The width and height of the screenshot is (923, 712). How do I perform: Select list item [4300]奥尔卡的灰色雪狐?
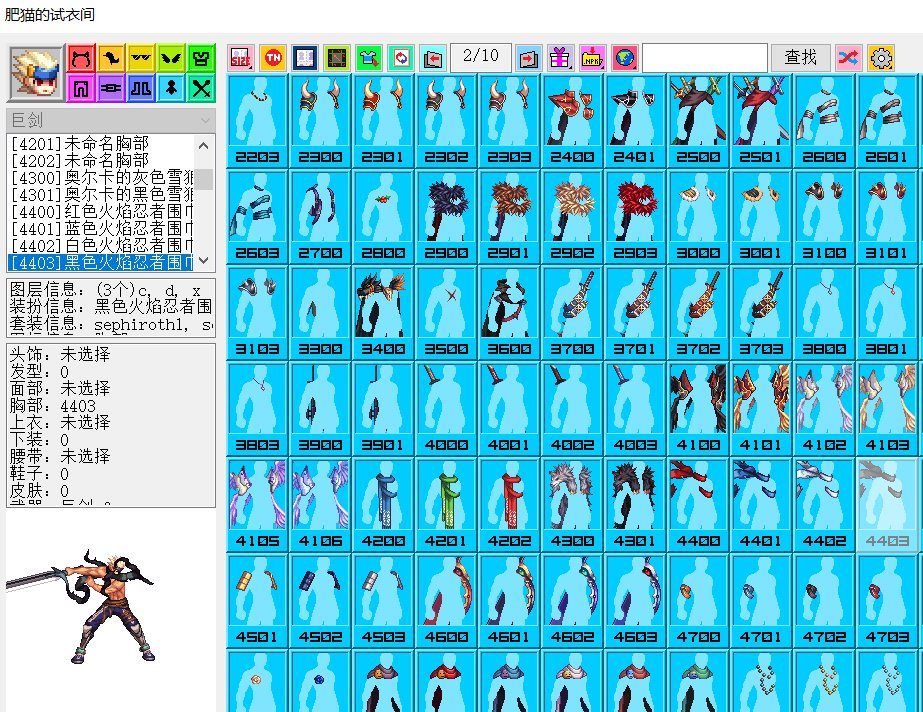[101, 177]
